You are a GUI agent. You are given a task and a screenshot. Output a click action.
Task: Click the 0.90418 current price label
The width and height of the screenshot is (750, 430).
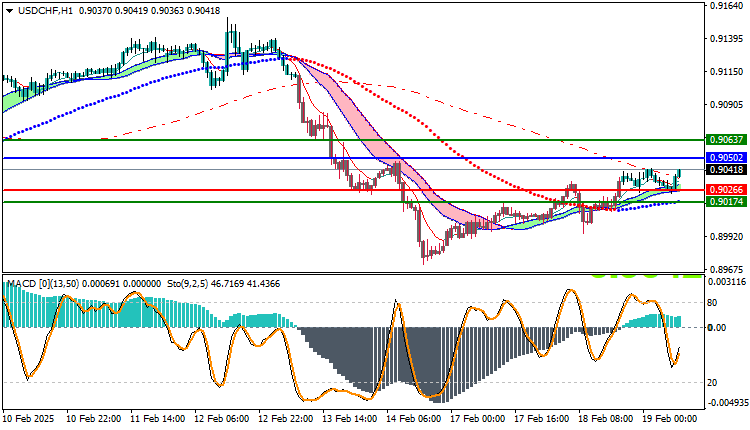pos(726,170)
